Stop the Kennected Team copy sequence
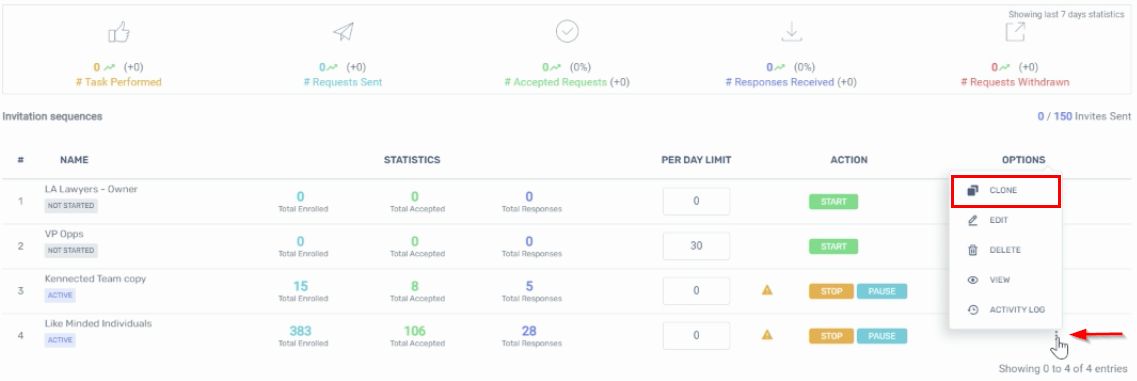The width and height of the screenshot is (1137, 381). (x=832, y=291)
